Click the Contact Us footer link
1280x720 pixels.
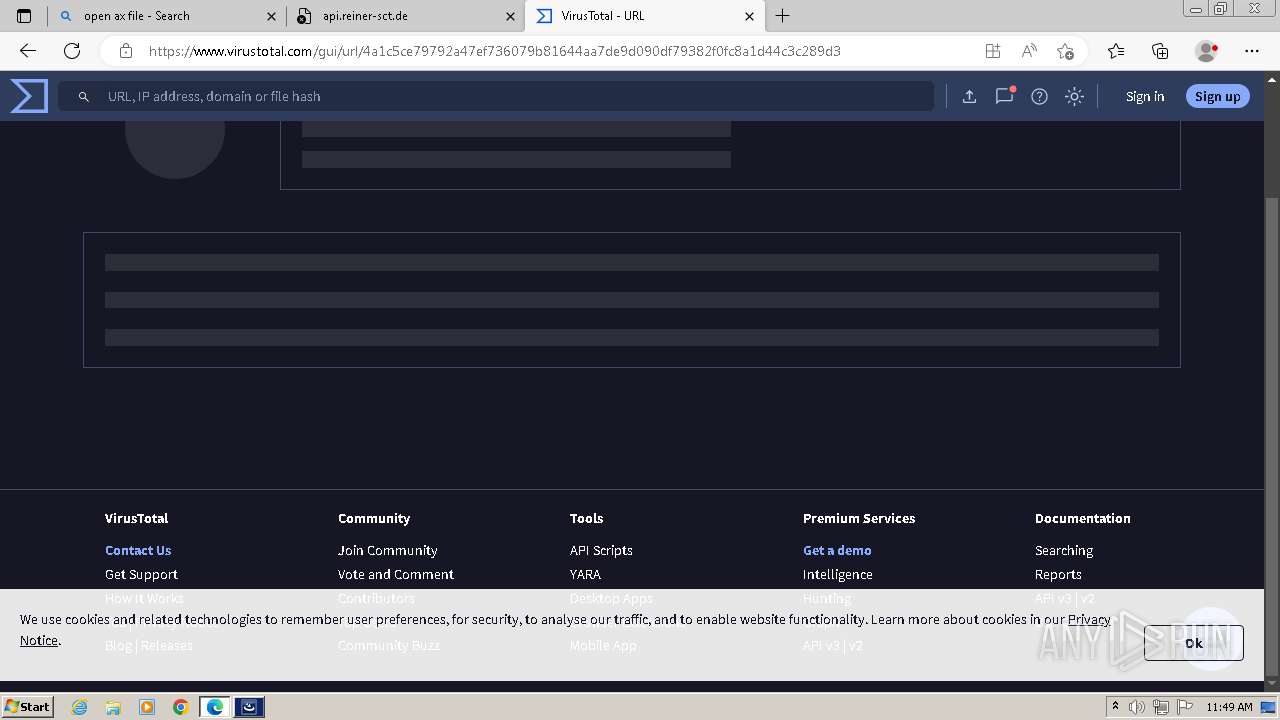point(138,550)
